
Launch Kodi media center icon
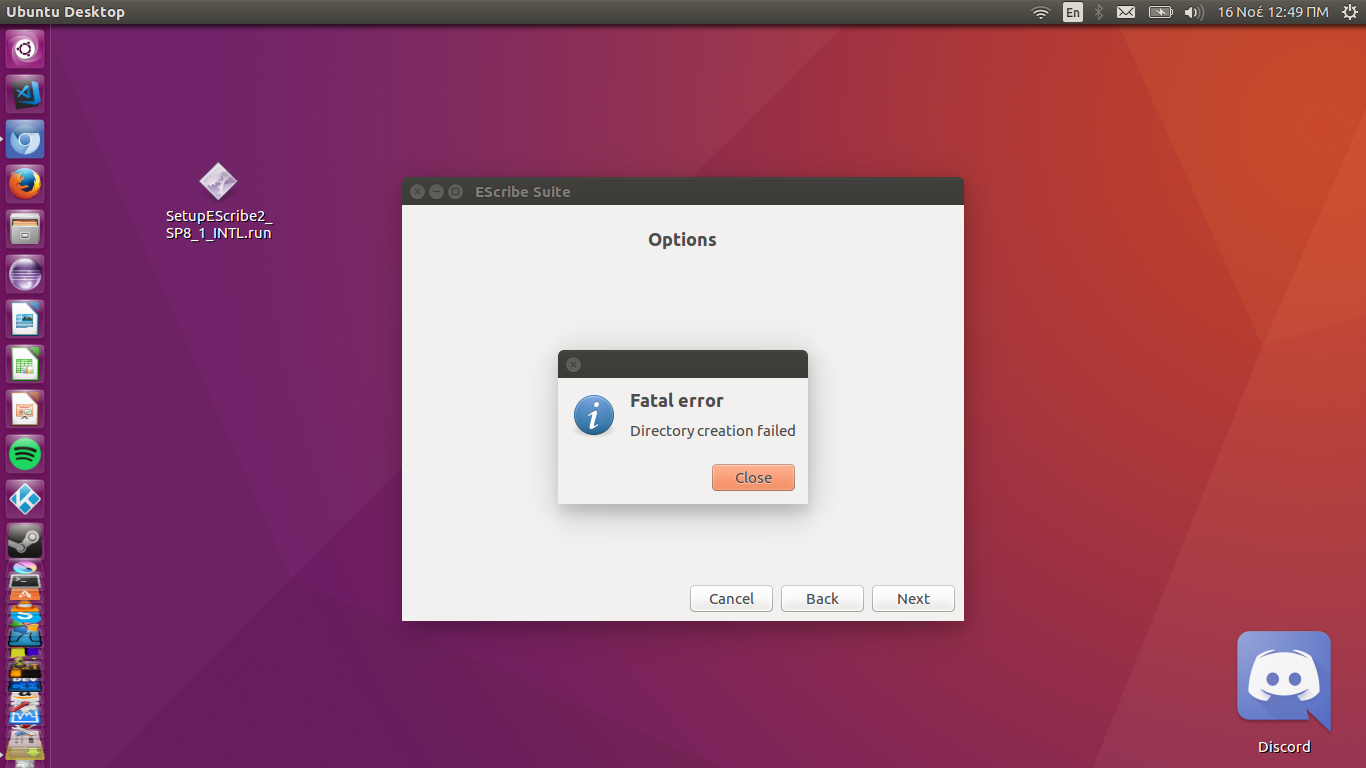pos(25,498)
